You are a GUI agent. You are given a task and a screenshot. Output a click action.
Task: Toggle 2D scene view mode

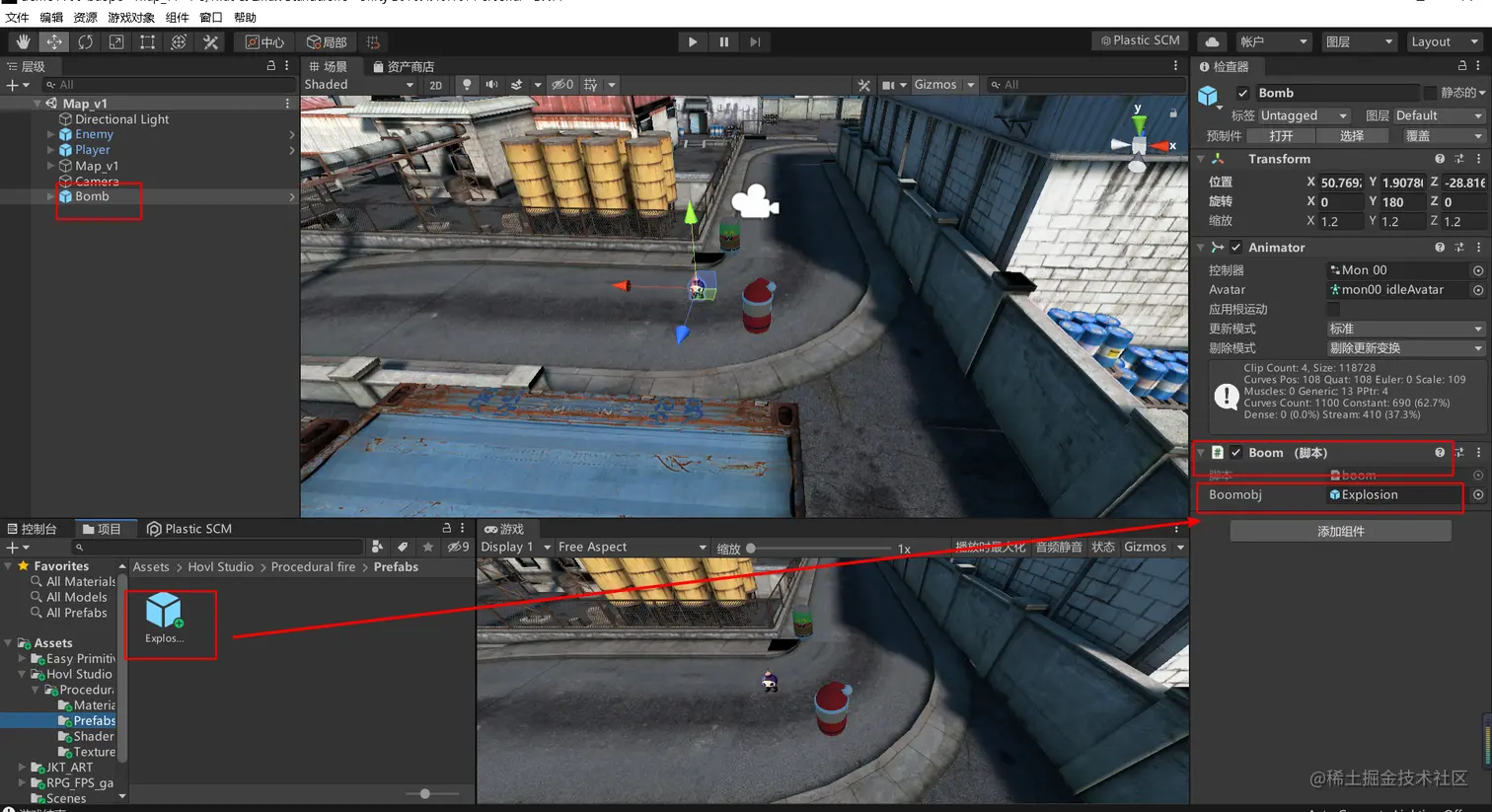[435, 85]
